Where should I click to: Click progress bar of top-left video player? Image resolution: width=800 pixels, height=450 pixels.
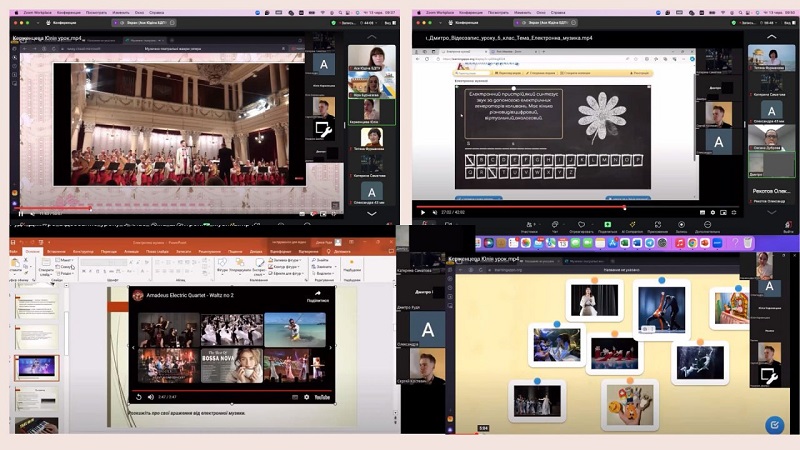click(x=177, y=208)
